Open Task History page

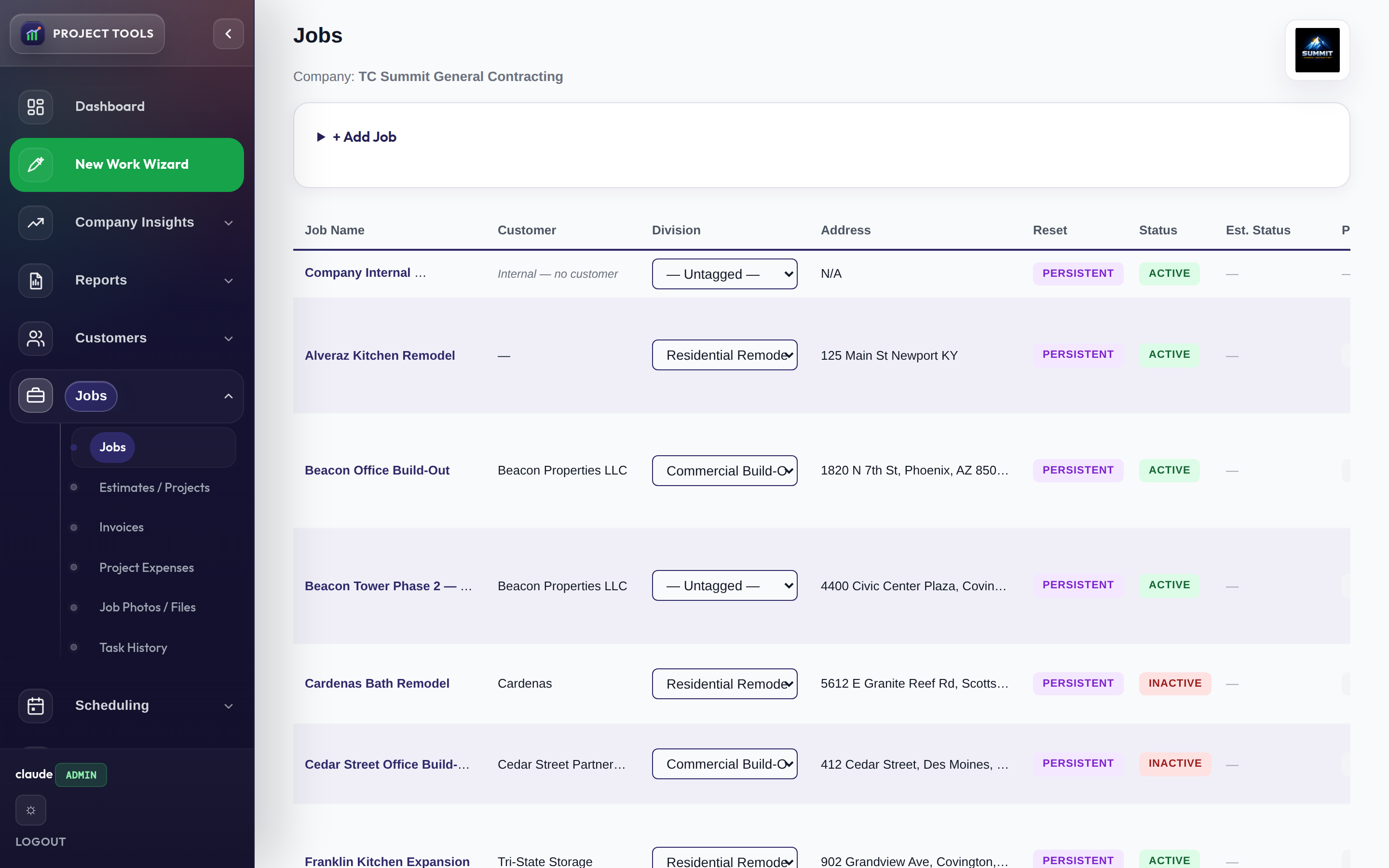pyautogui.click(x=133, y=648)
